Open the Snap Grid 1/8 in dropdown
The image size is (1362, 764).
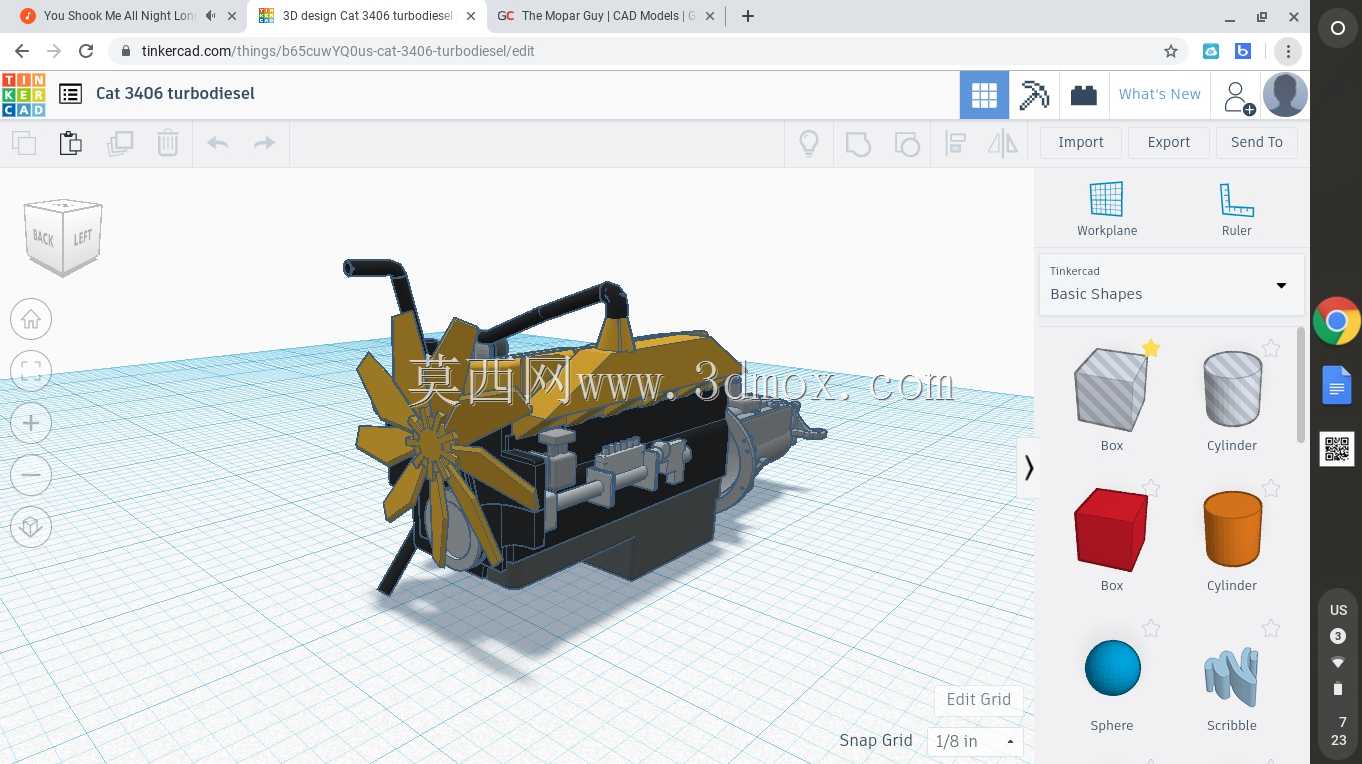point(975,741)
